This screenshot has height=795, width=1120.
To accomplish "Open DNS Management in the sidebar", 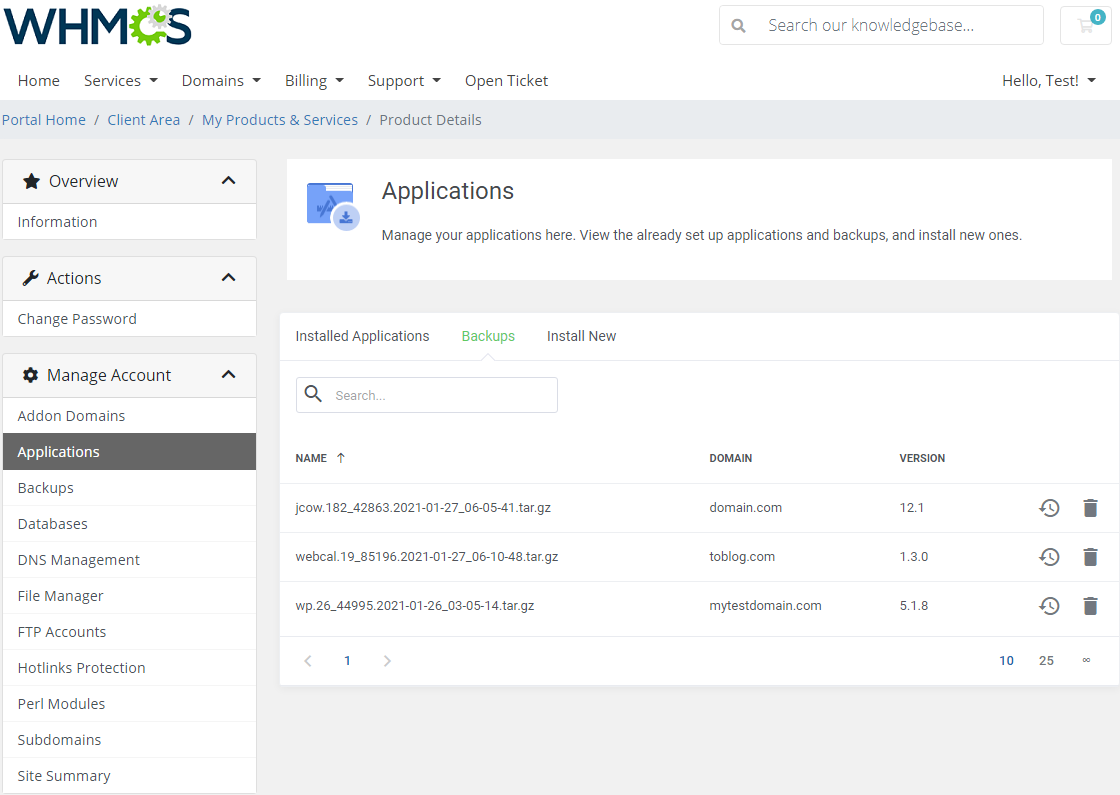I will [129, 560].
